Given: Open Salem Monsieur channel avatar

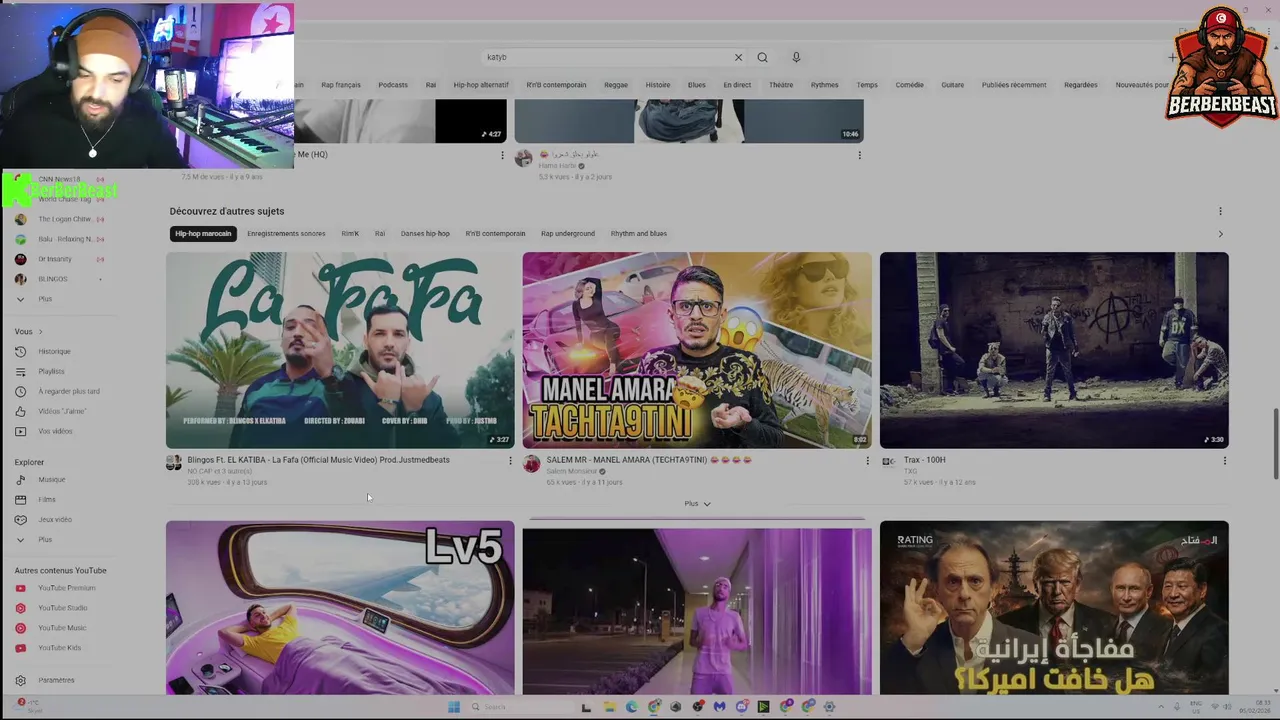Looking at the screenshot, I should pos(531,464).
